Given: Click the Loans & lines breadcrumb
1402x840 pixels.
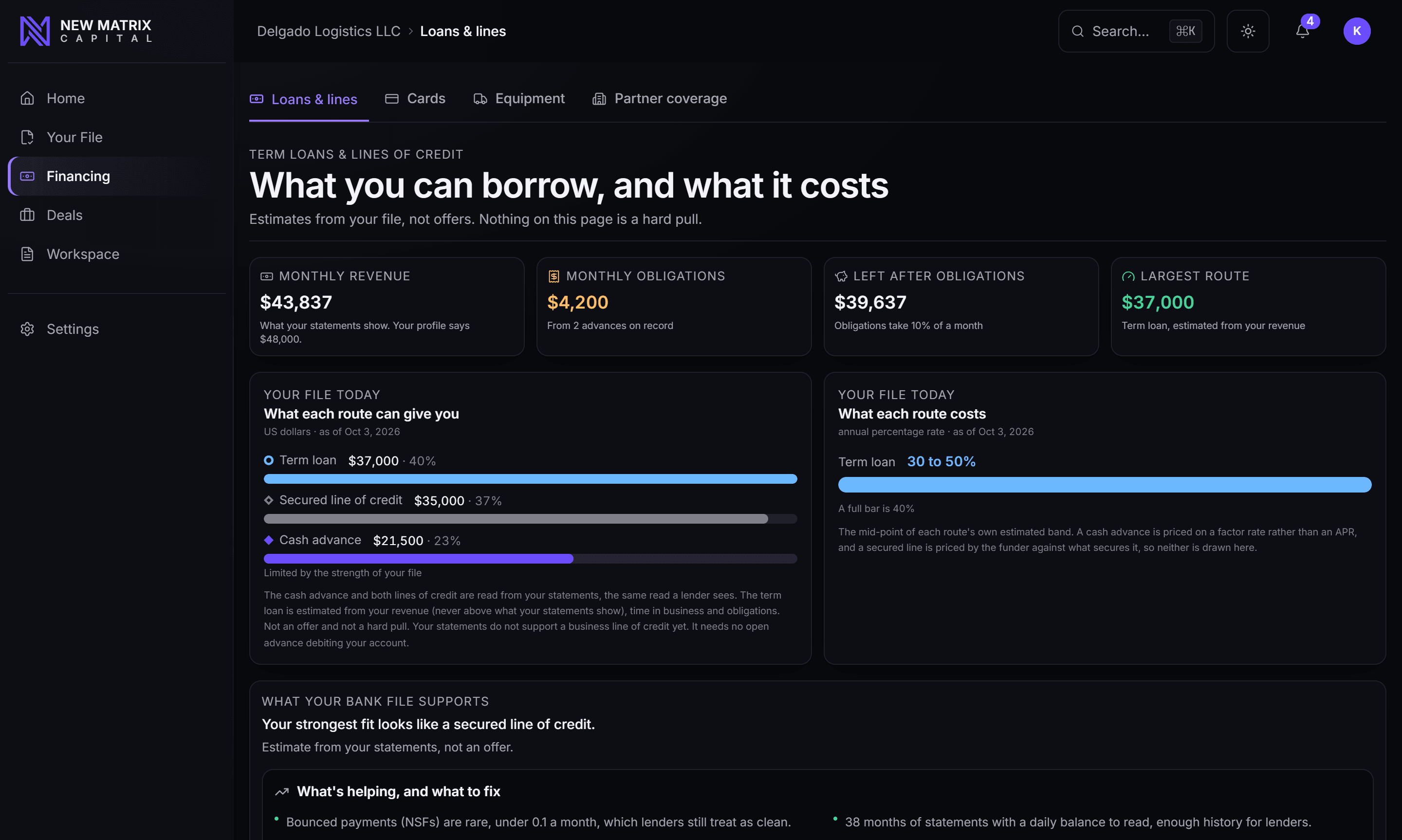Looking at the screenshot, I should (x=462, y=31).
